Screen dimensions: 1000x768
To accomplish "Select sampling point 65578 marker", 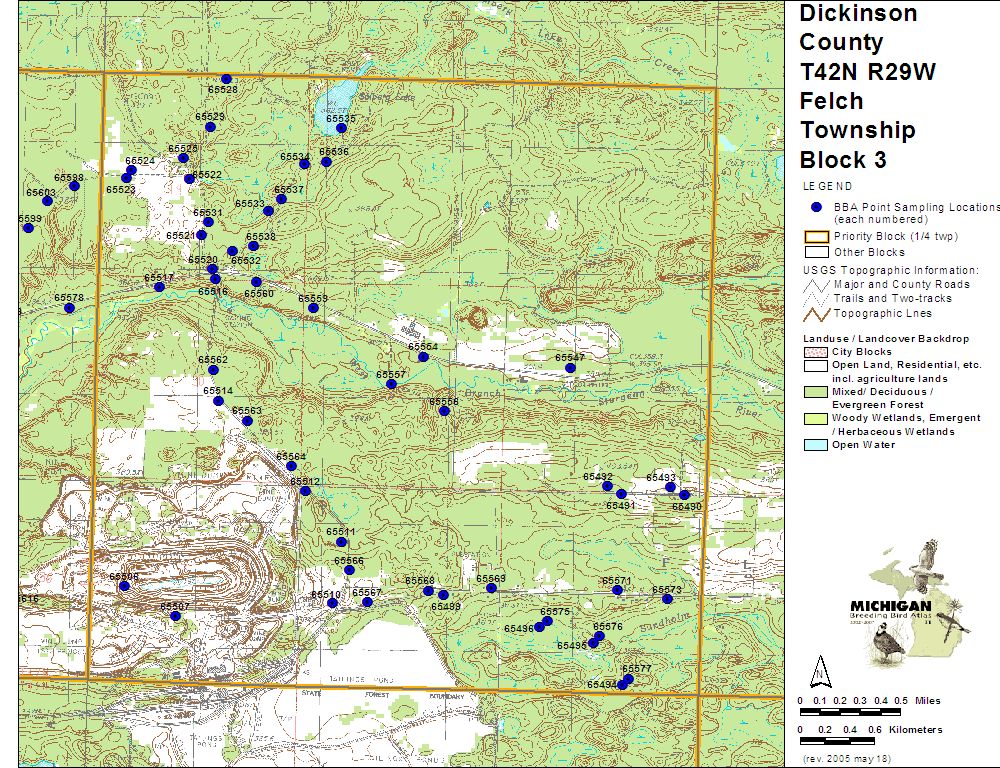I will pos(69,308).
